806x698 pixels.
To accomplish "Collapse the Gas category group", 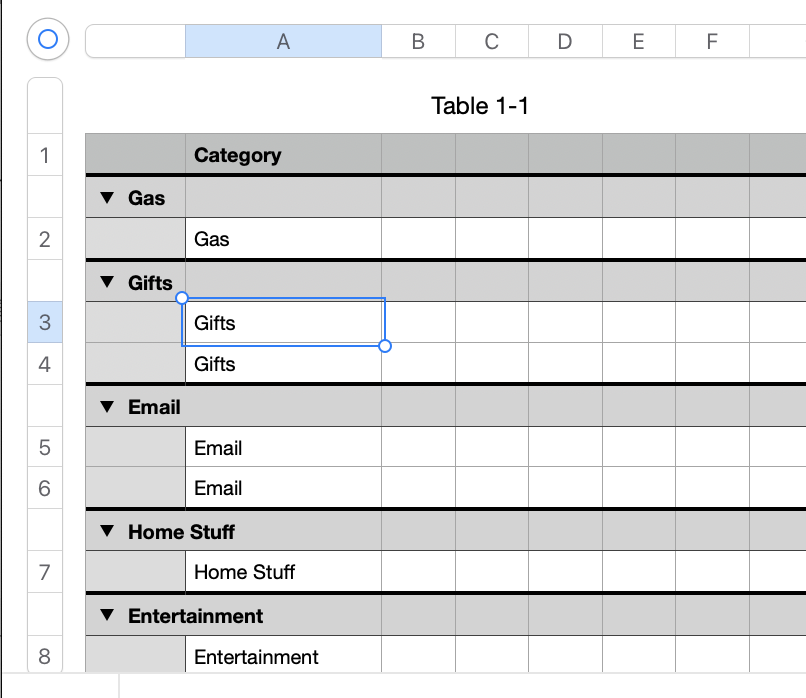I will 107,198.
